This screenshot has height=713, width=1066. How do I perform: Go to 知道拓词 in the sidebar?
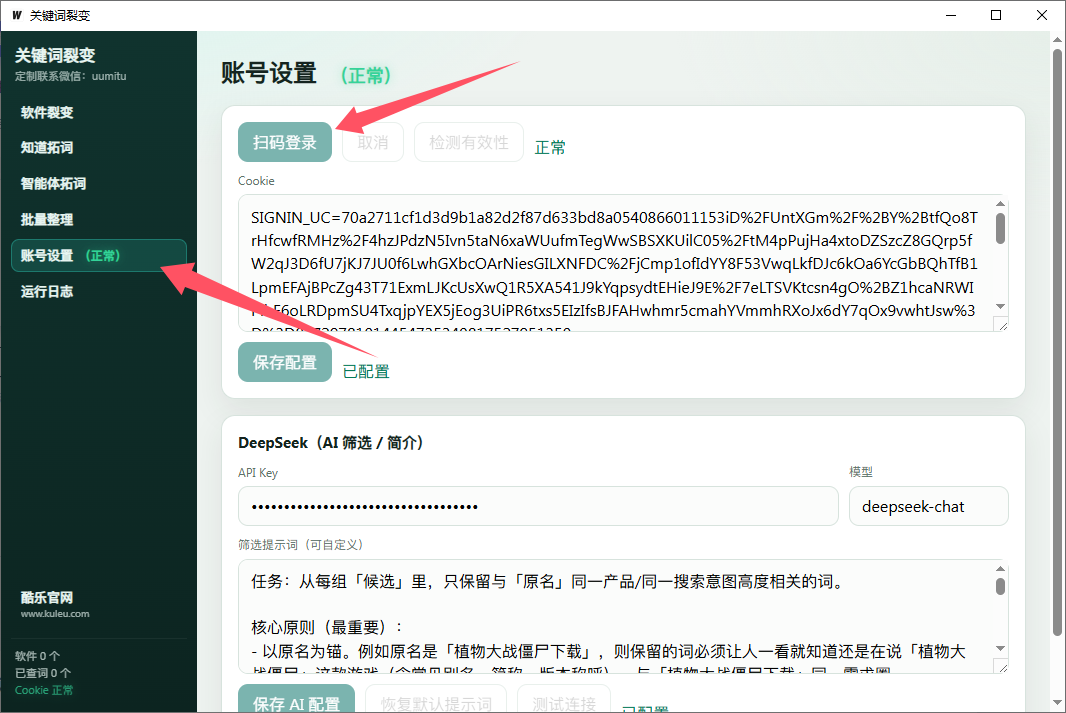pos(47,147)
